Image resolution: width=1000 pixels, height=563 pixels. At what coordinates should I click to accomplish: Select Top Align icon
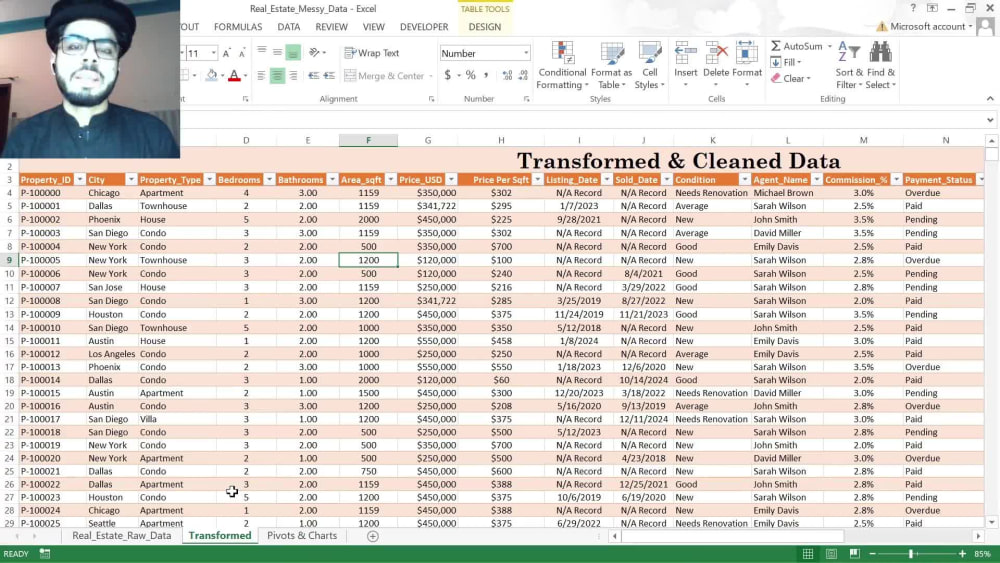pos(261,52)
